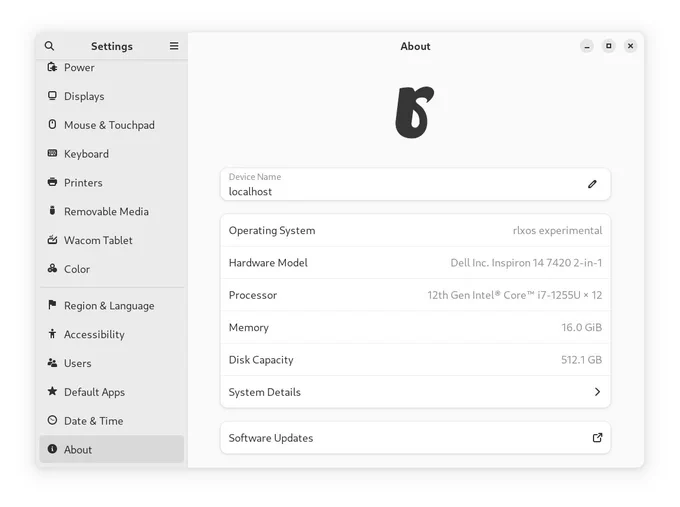Open Keyboard settings panel
This screenshot has width=680, height=507.
click(x=111, y=154)
